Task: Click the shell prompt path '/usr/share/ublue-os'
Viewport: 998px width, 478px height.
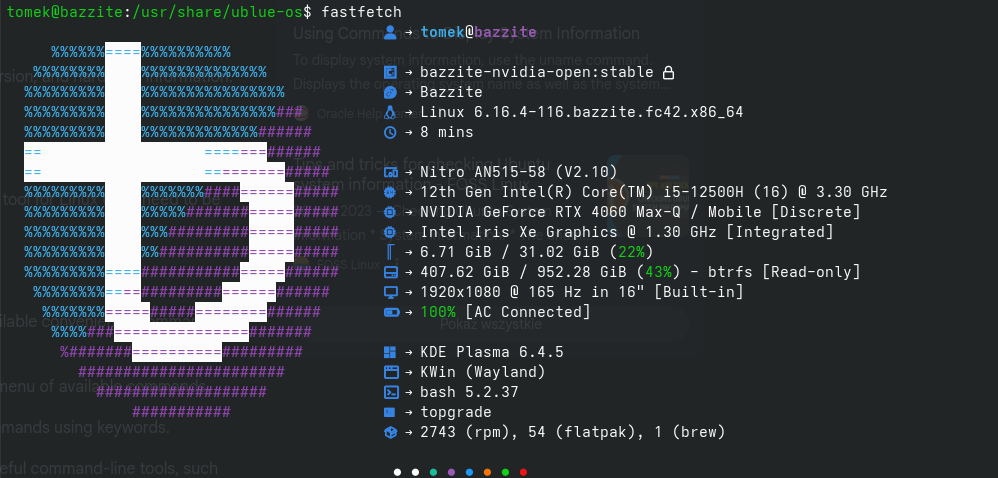Action: (218, 11)
